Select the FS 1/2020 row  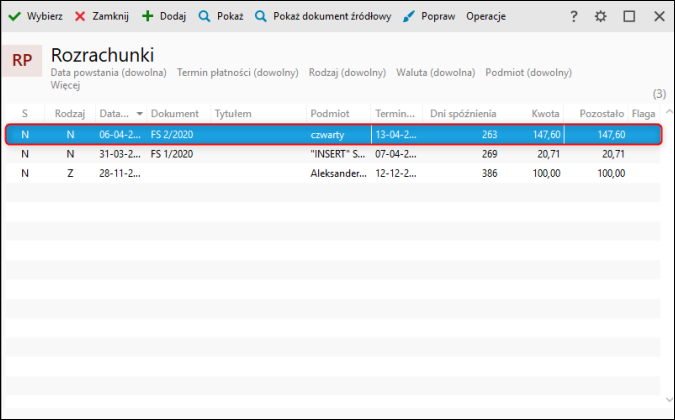coord(333,154)
